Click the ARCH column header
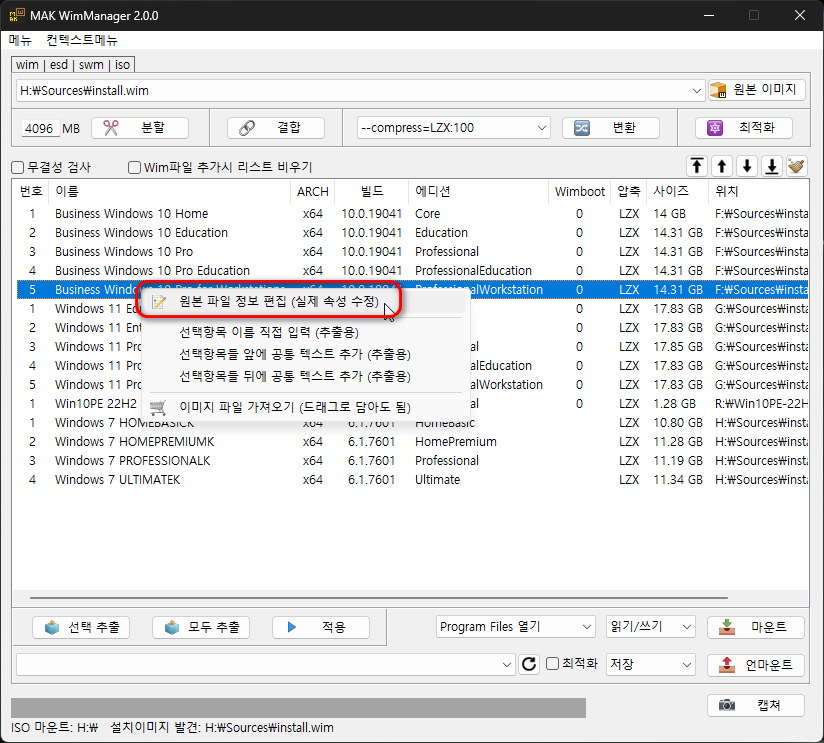 [x=313, y=191]
